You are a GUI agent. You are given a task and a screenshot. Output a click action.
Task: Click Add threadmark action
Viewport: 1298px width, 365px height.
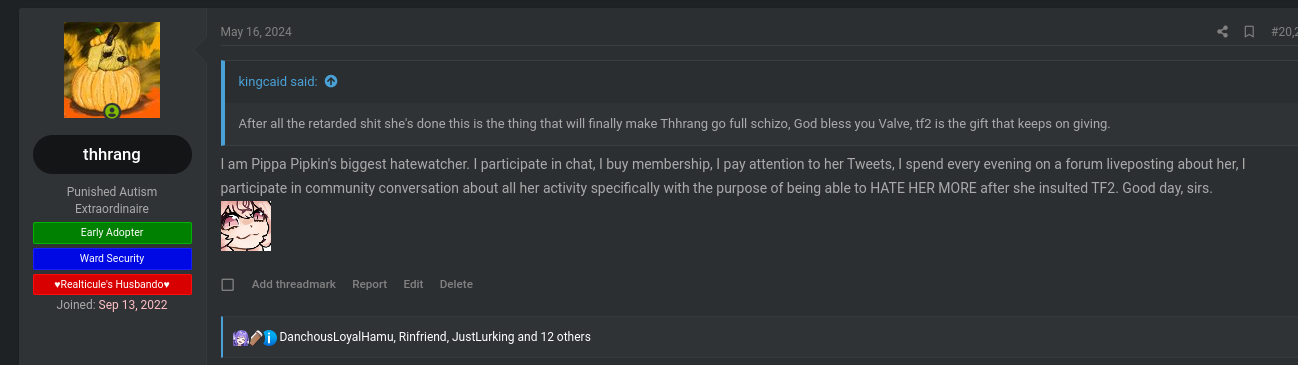[x=294, y=285]
